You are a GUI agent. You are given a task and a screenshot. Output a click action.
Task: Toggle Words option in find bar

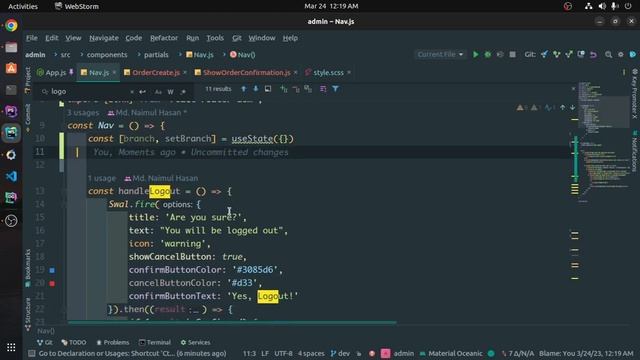point(171,91)
